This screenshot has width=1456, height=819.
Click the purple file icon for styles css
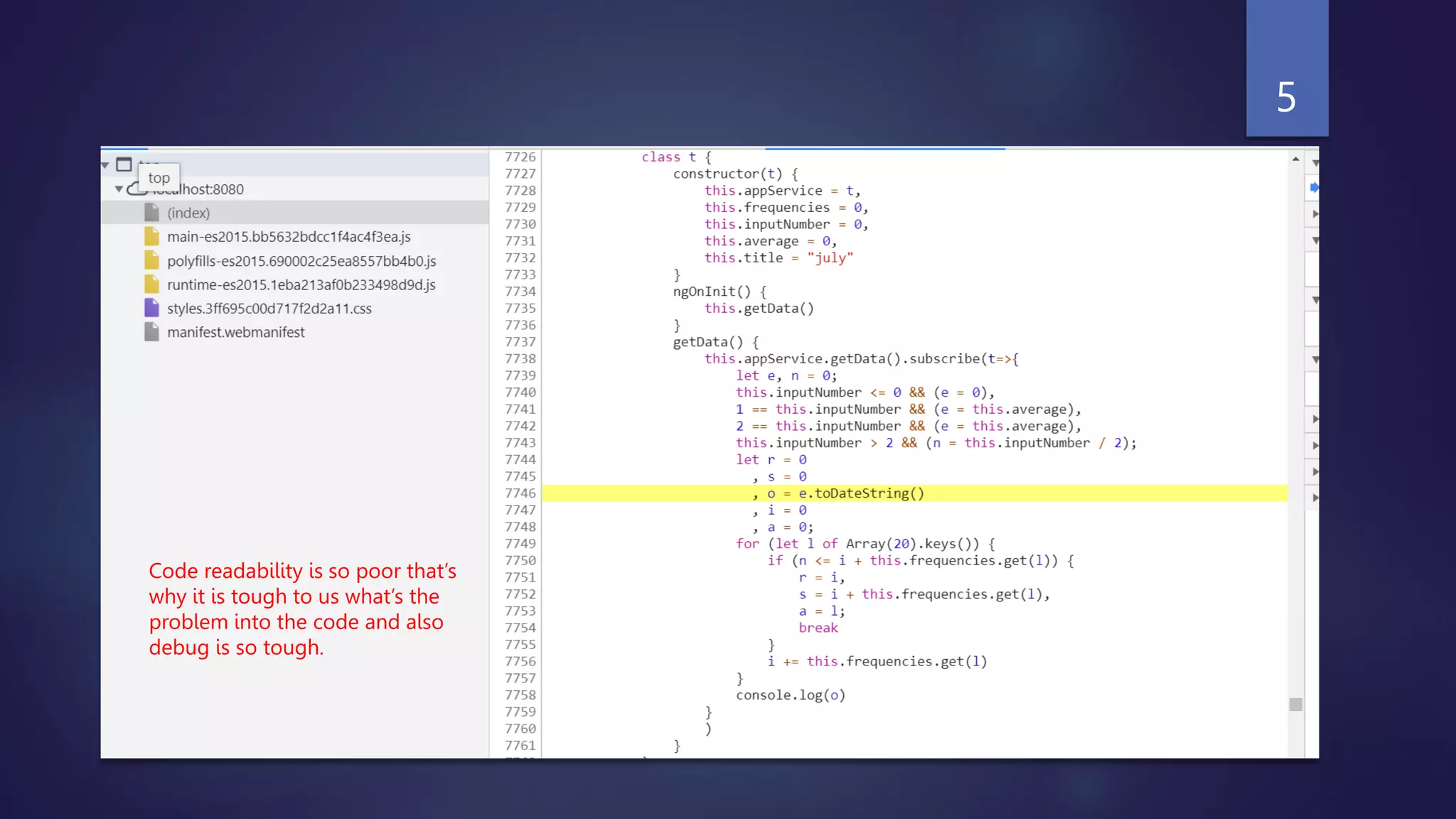click(x=151, y=308)
